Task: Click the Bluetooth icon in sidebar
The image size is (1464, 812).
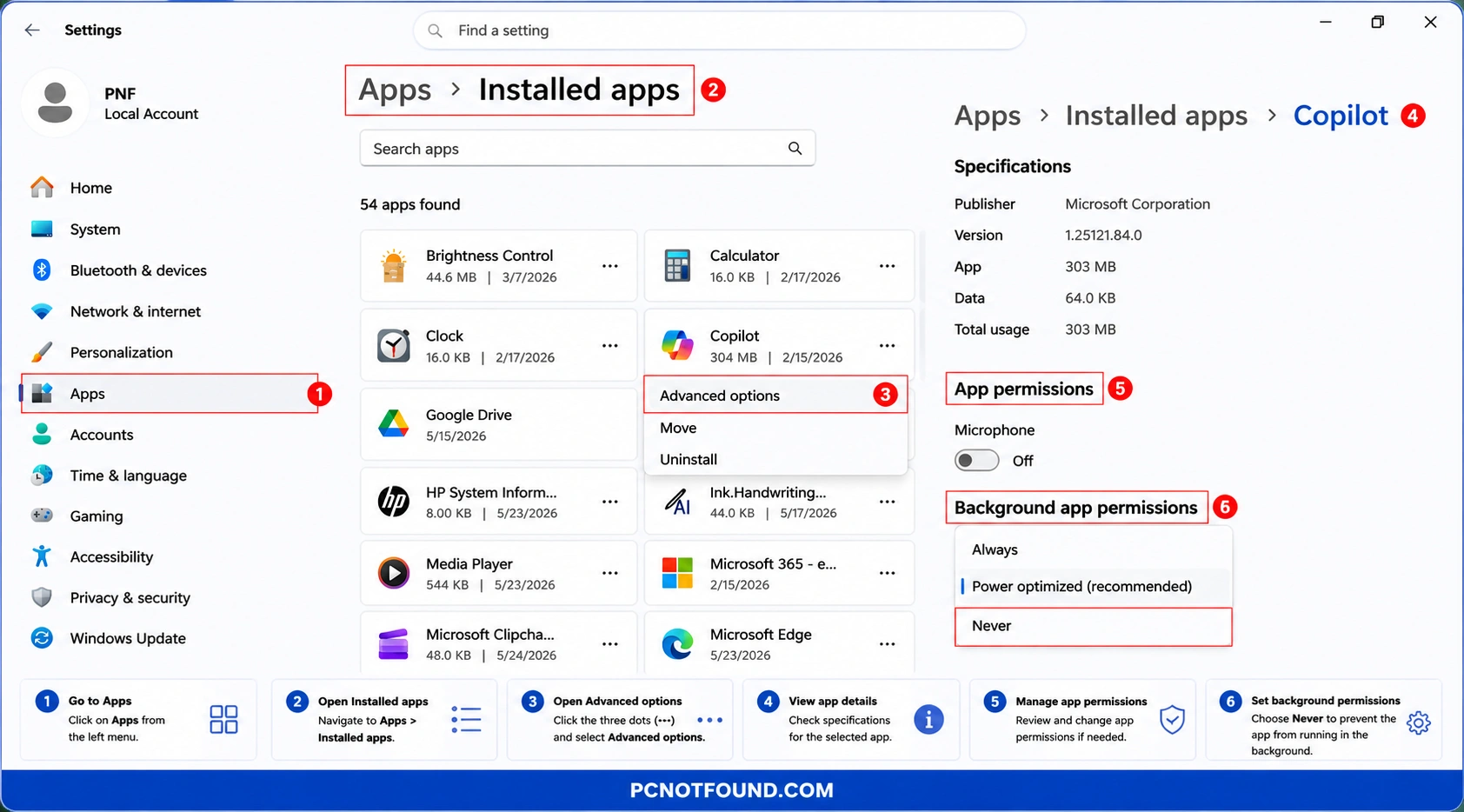Action: click(x=42, y=270)
